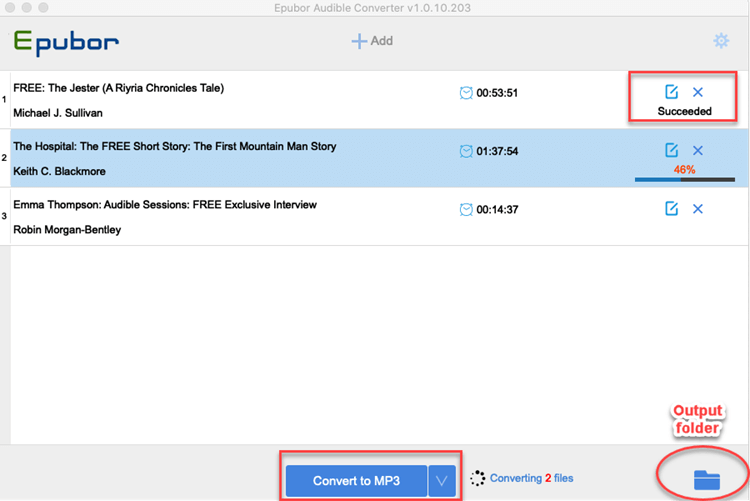Open settings via the gear icon
Viewport: 750px width, 501px height.
(x=721, y=41)
